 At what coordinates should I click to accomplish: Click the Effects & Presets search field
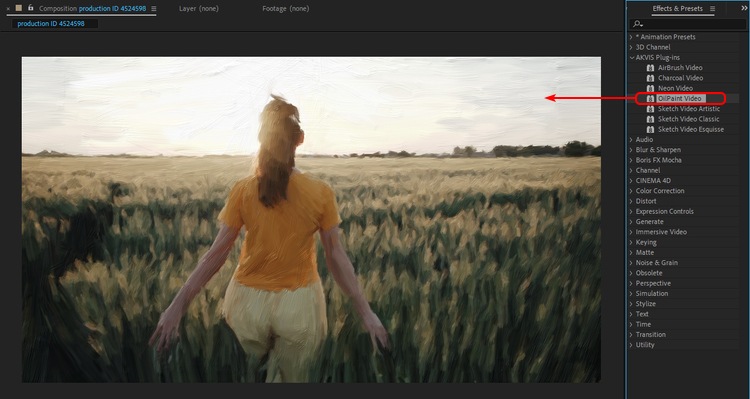[x=688, y=24]
